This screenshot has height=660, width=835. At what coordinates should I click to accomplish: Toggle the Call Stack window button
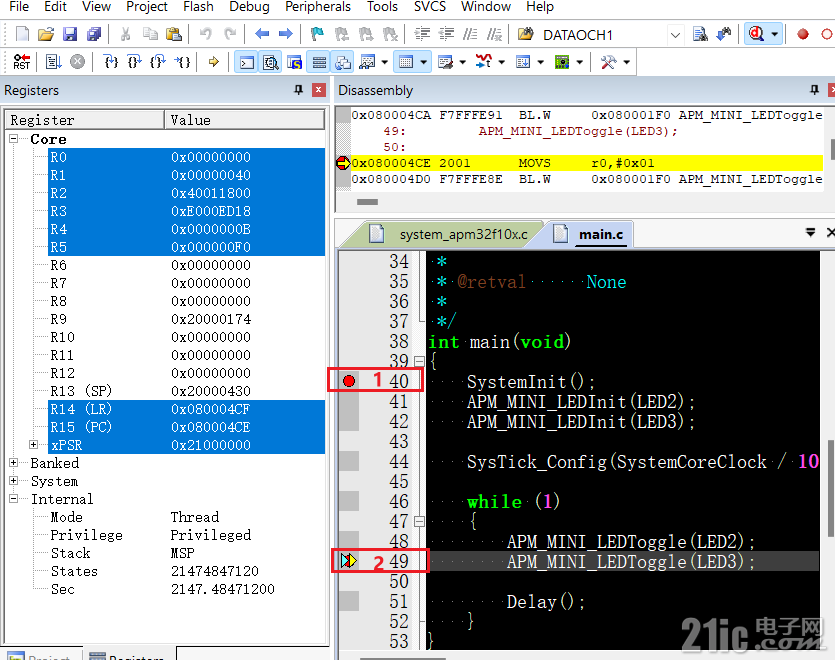343,62
